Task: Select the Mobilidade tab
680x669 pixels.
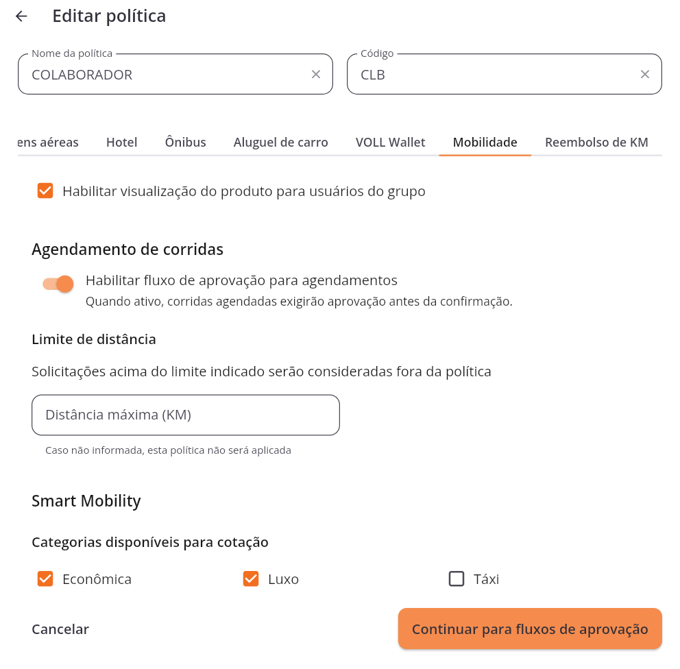Action: (x=485, y=142)
